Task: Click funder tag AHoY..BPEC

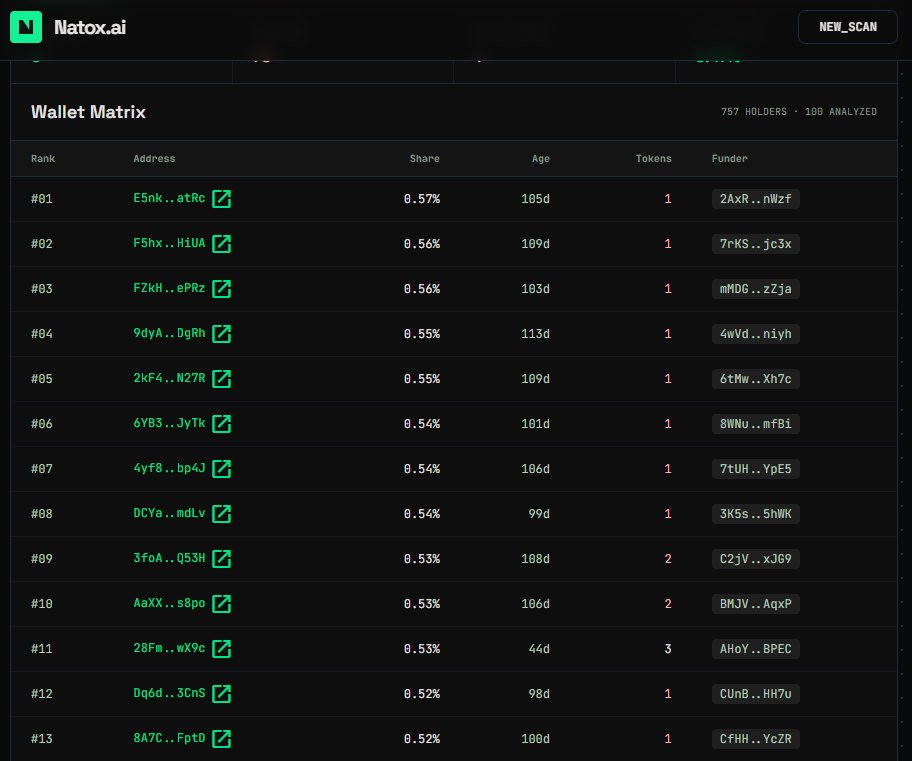Action: tap(756, 649)
